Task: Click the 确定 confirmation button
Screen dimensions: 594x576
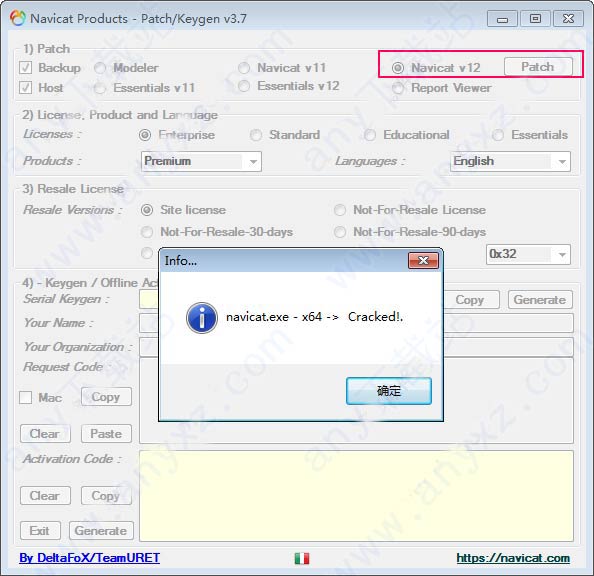Action: click(x=389, y=391)
